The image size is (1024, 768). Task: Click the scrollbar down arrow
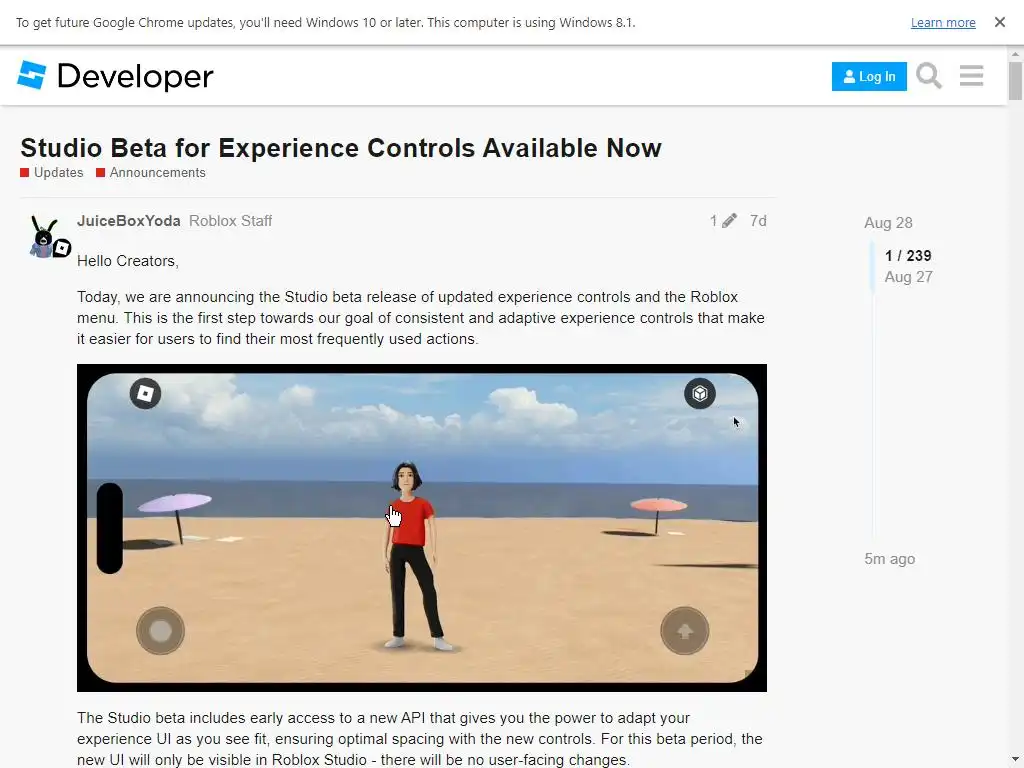click(1015, 760)
